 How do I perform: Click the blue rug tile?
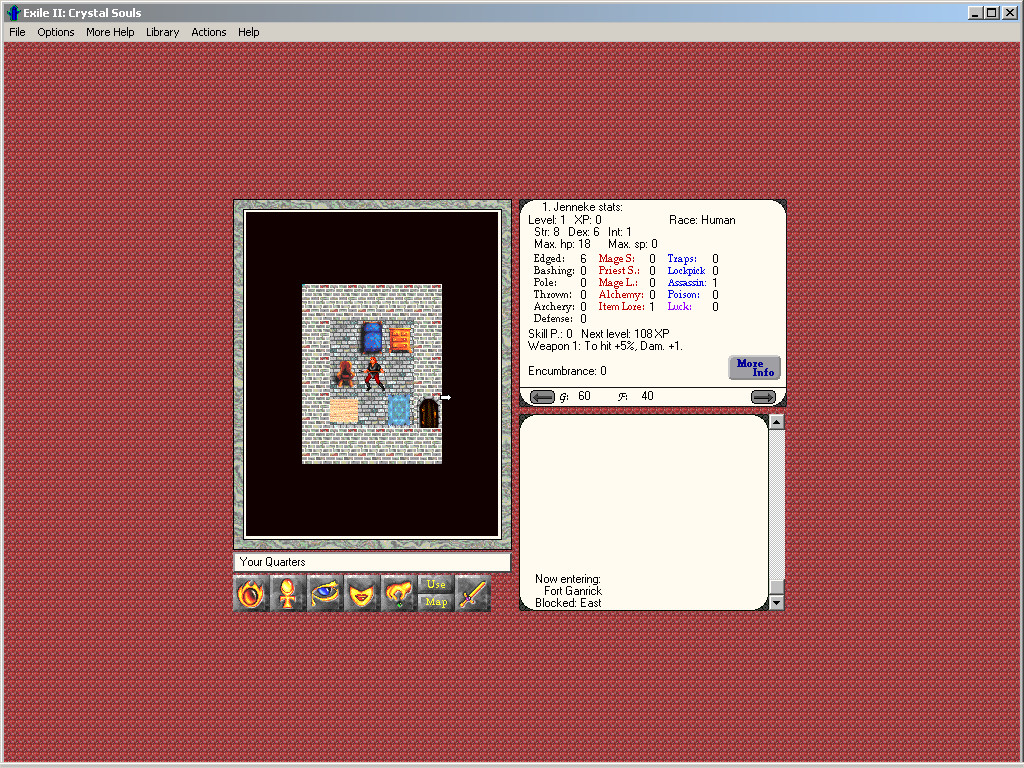(x=399, y=411)
